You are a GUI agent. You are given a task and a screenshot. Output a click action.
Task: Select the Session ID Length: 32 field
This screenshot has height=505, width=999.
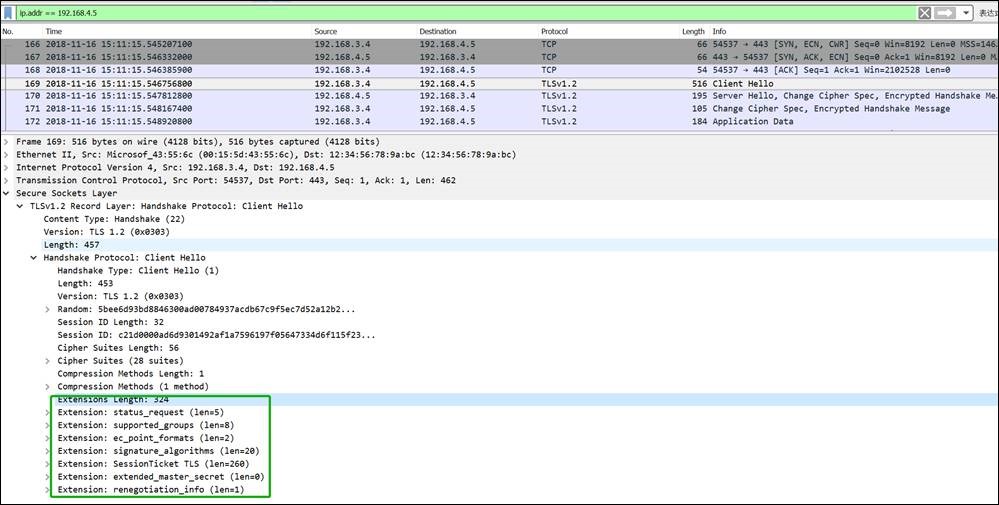click(x=108, y=322)
